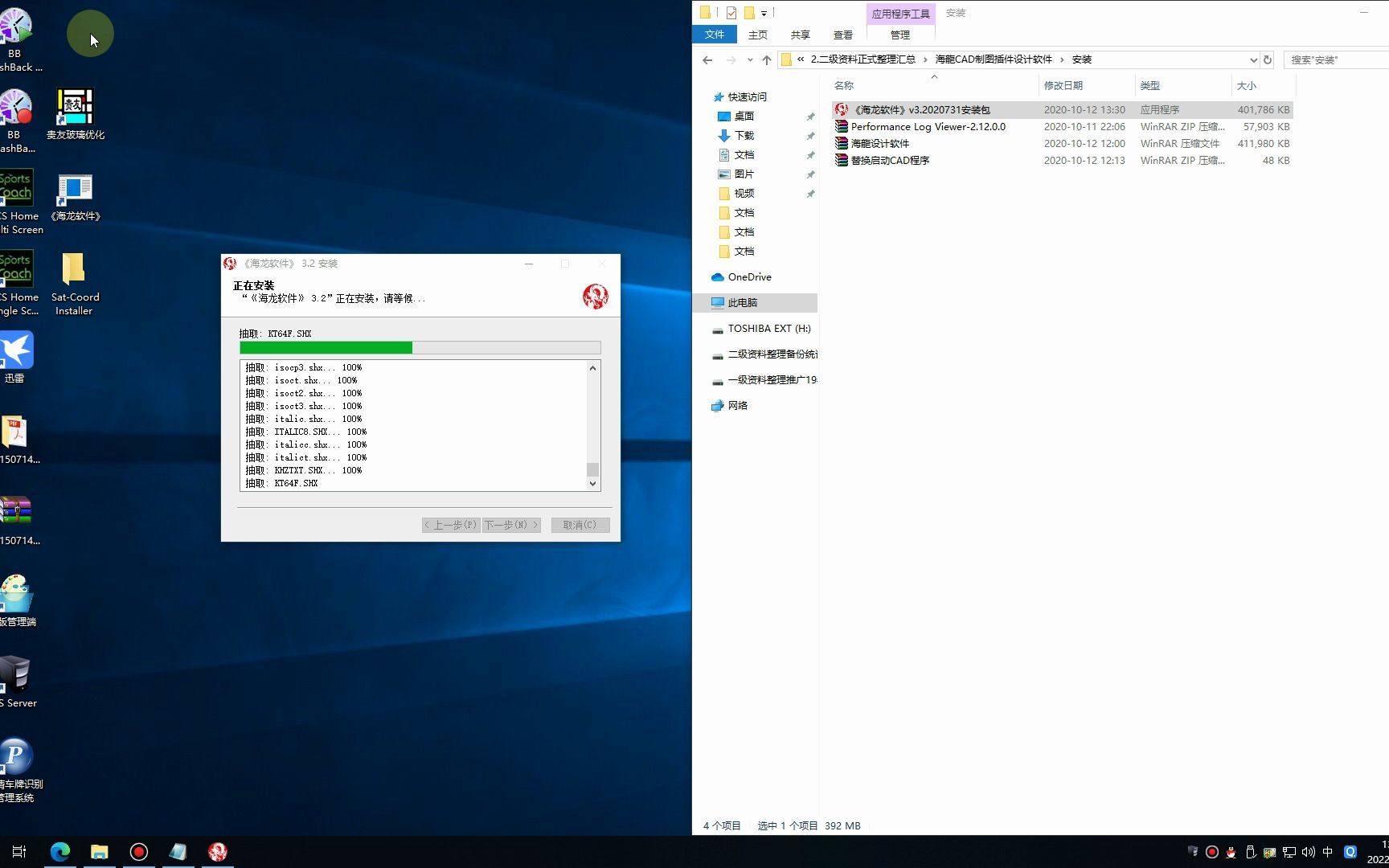Open Task View on the taskbar
The image size is (1389, 868).
point(20,852)
